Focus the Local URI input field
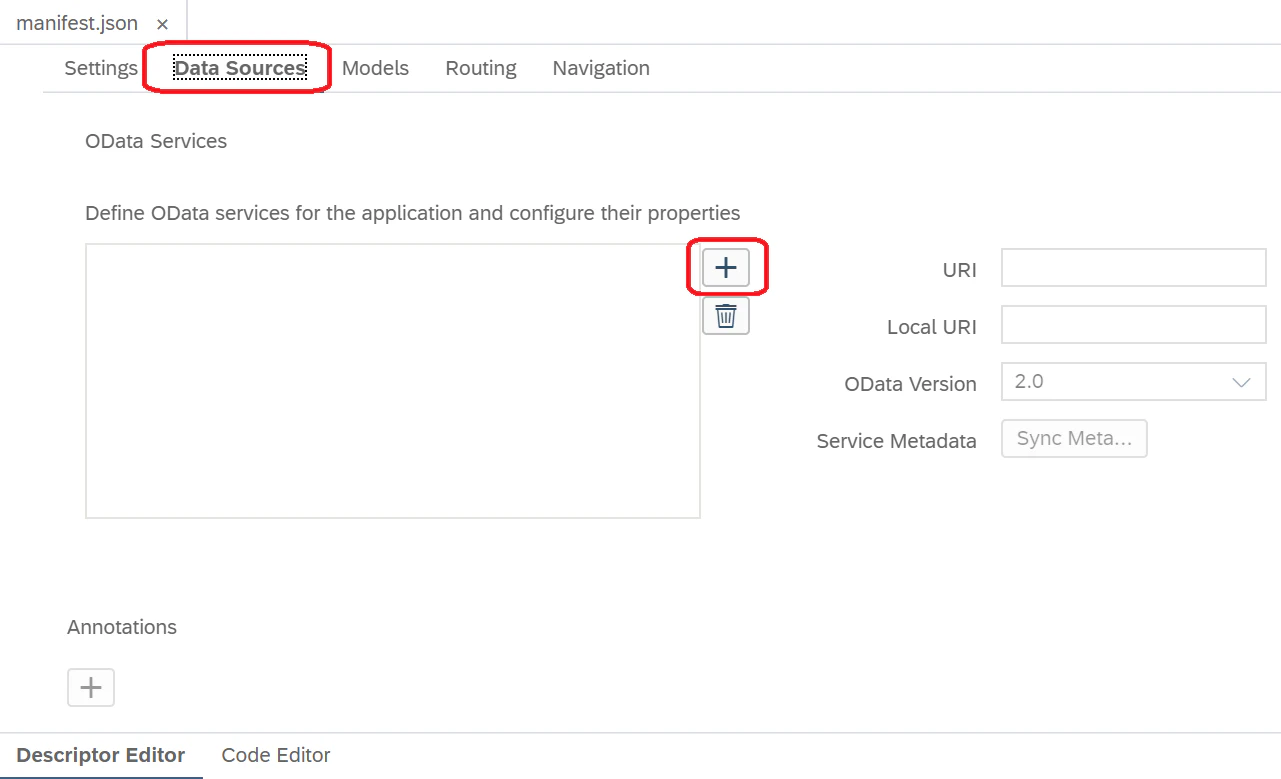Screen dimensions: 1281x779 1134,325
